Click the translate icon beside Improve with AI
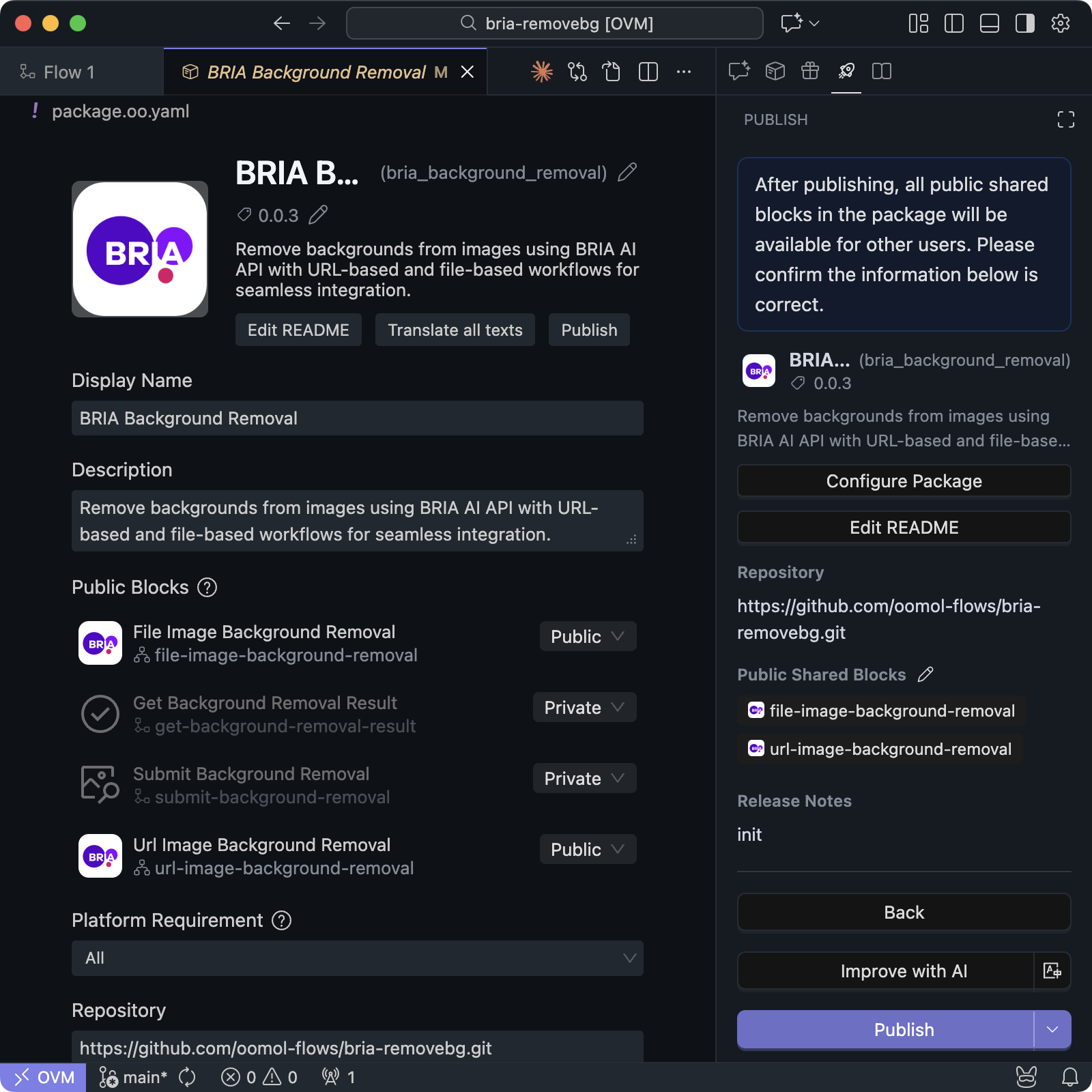The width and height of the screenshot is (1092, 1092). coord(1052,971)
